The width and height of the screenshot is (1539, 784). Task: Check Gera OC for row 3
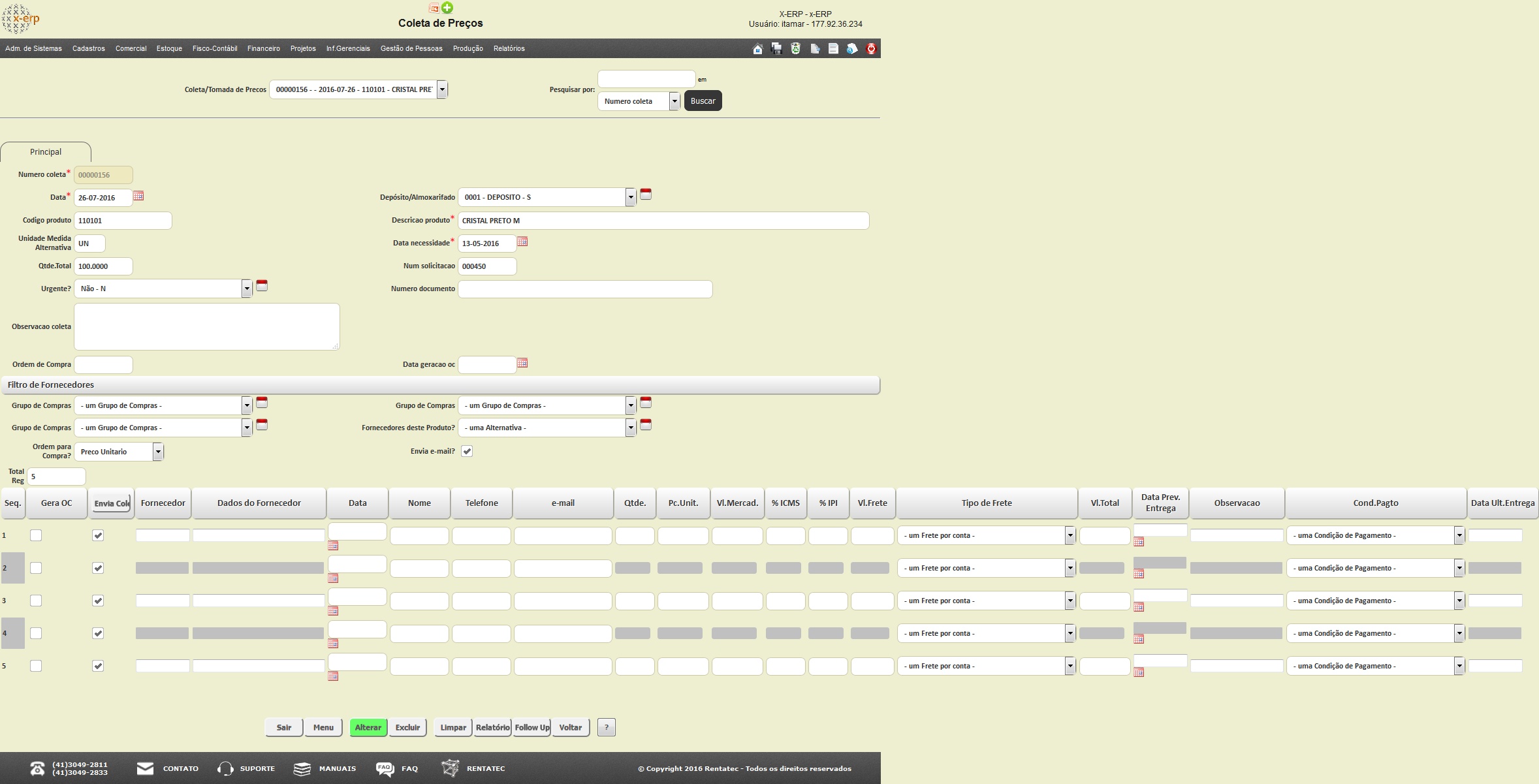coord(36,601)
